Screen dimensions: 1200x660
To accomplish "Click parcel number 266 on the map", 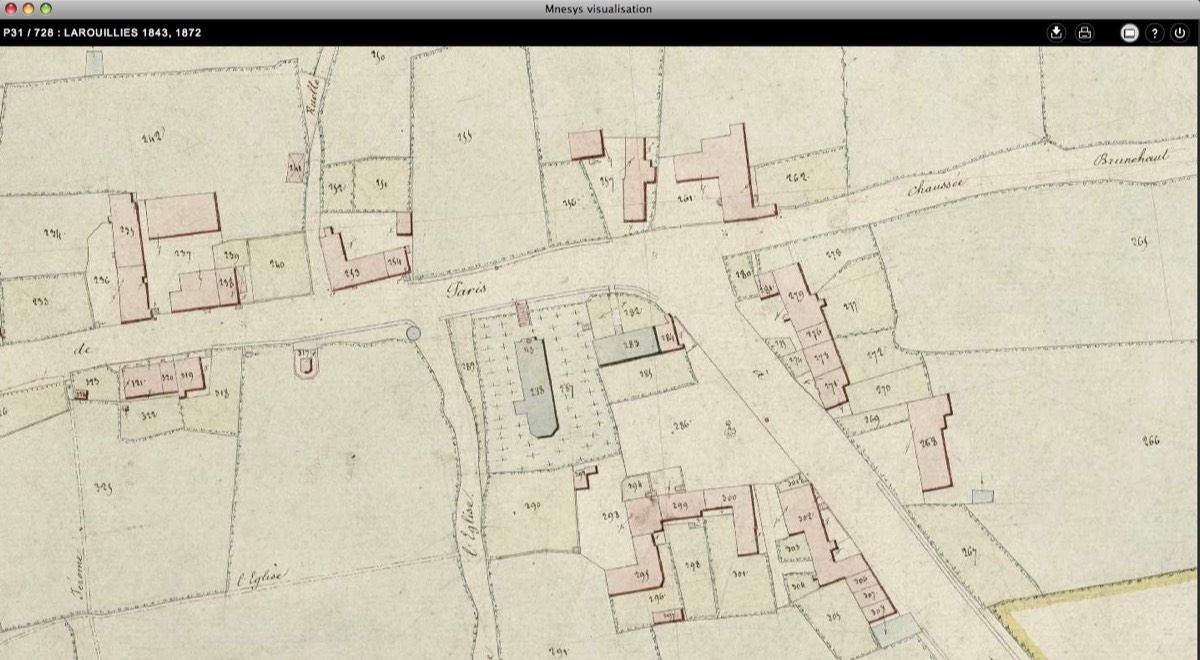I will click(1150, 441).
